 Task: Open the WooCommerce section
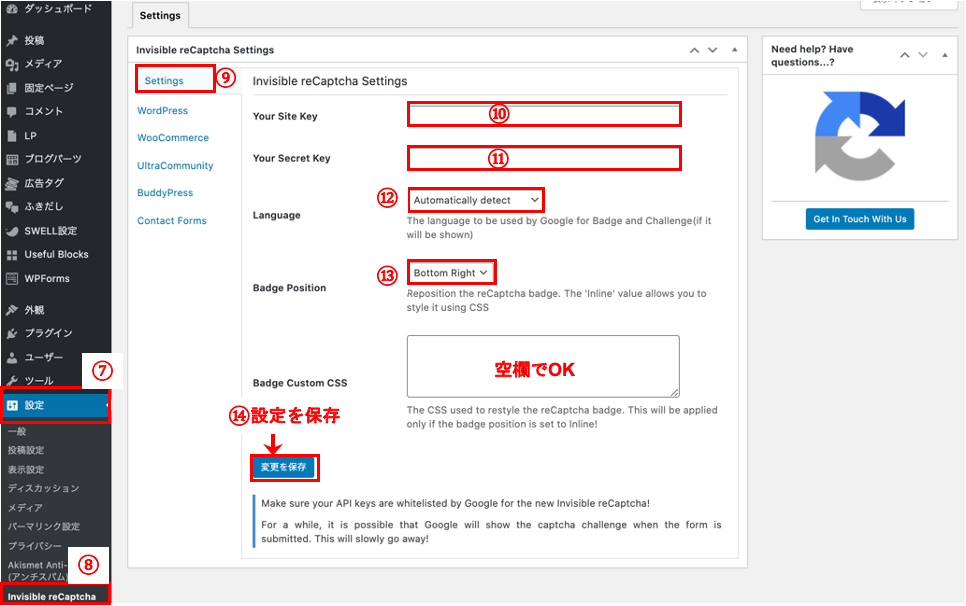tap(173, 138)
